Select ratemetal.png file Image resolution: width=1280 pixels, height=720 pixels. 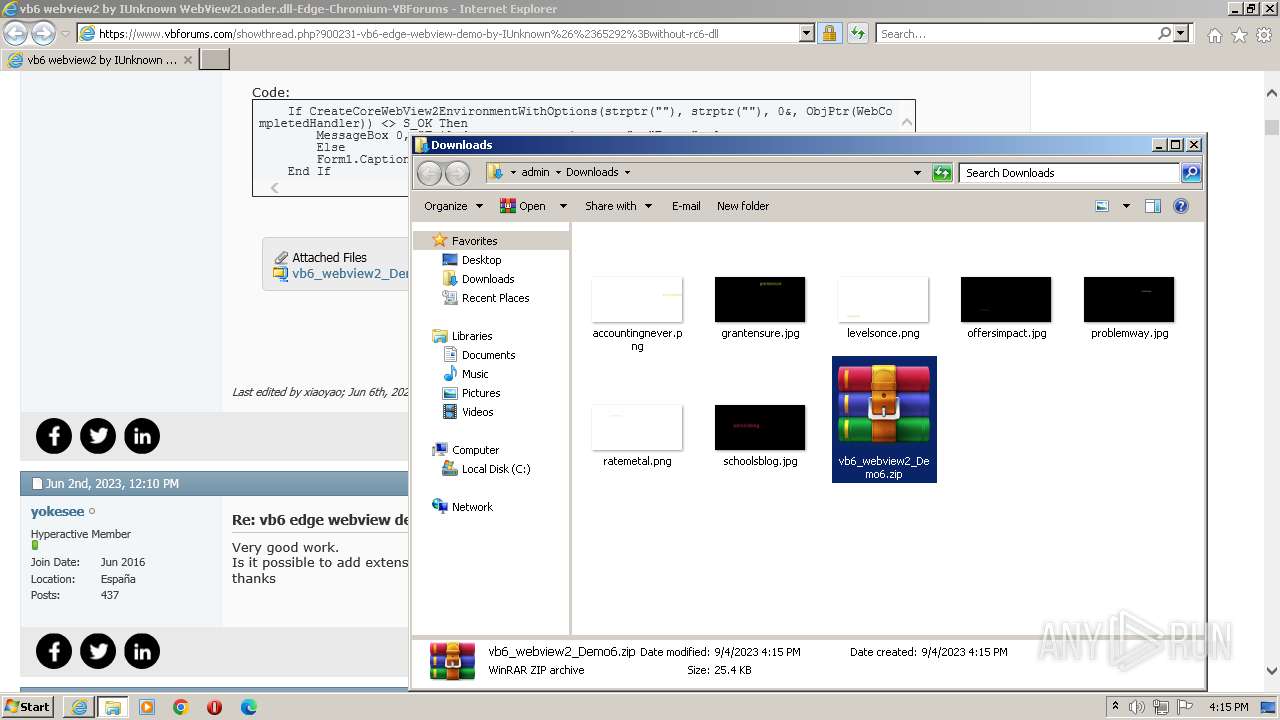coord(637,436)
